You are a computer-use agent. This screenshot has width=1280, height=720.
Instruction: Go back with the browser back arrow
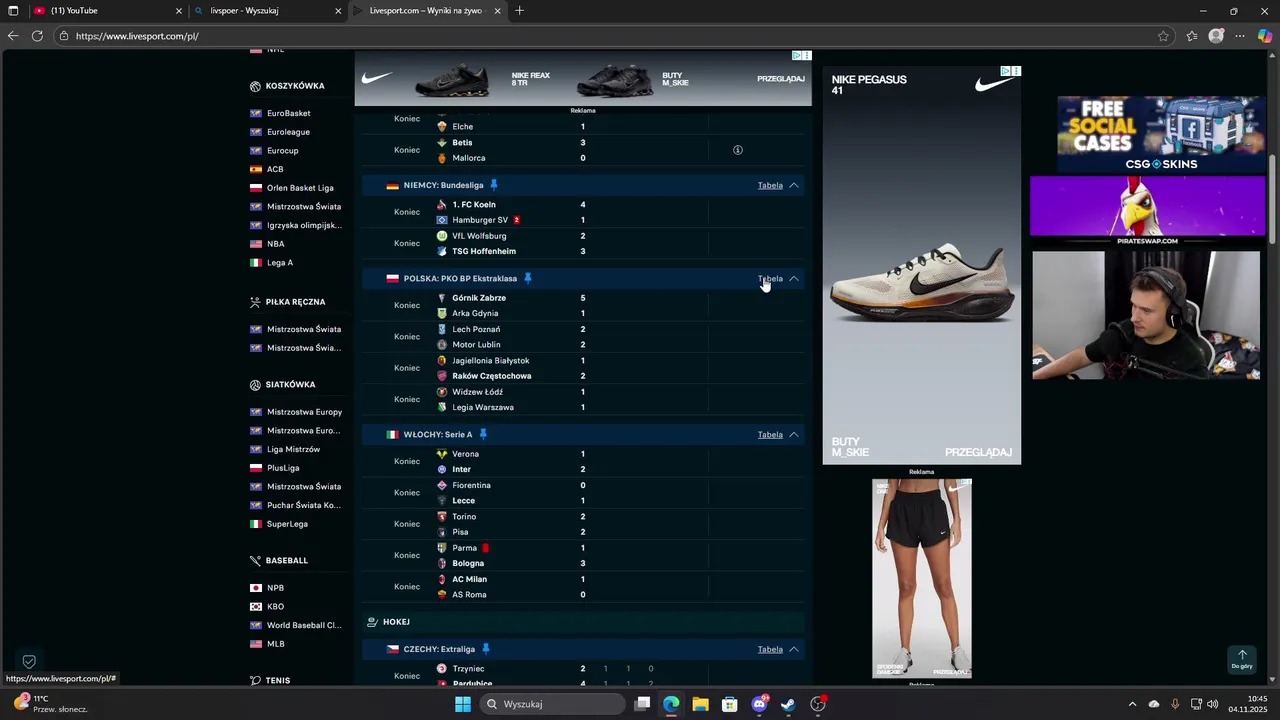click(13, 35)
